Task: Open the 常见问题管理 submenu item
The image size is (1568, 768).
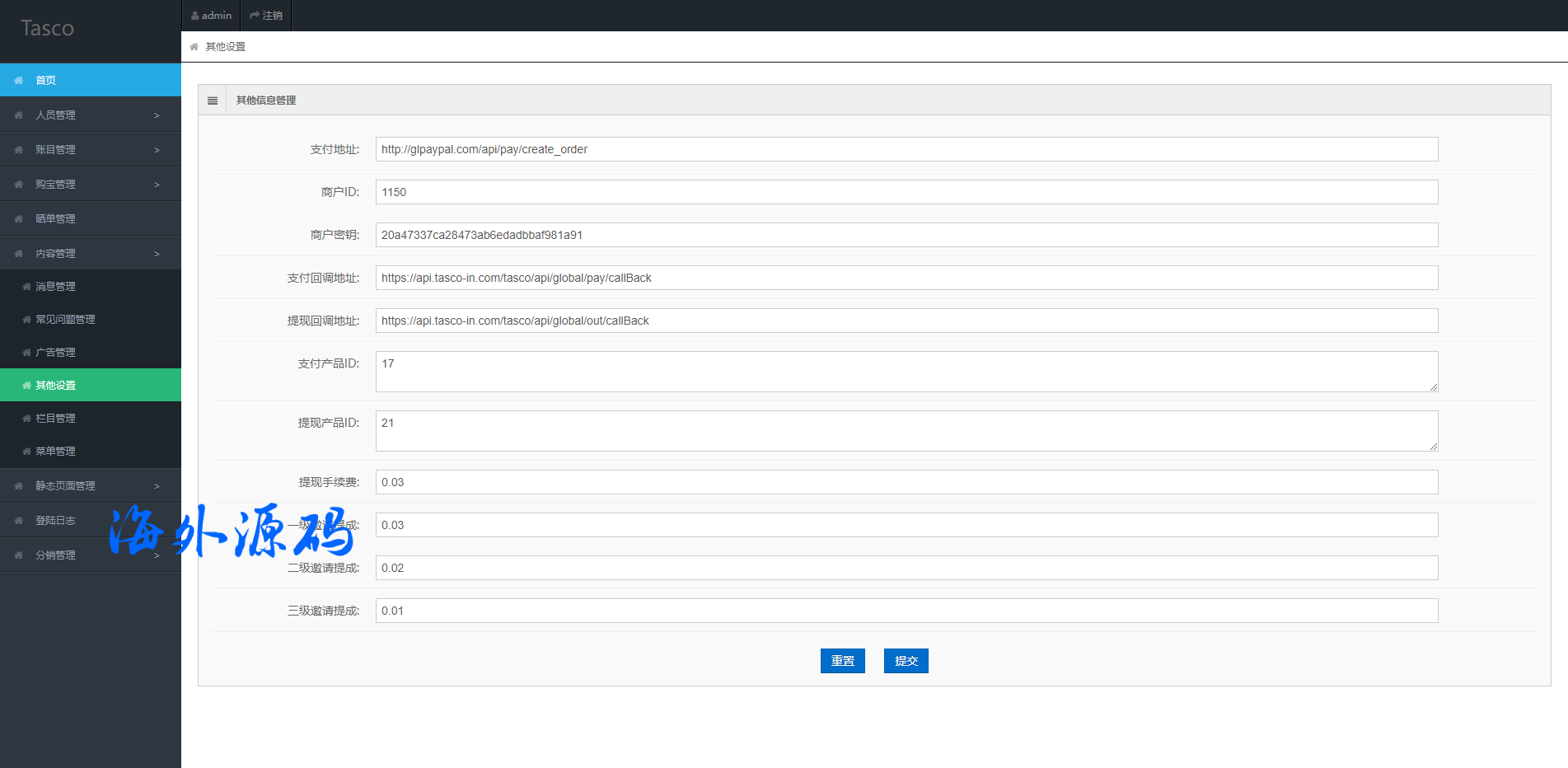Action: [65, 320]
